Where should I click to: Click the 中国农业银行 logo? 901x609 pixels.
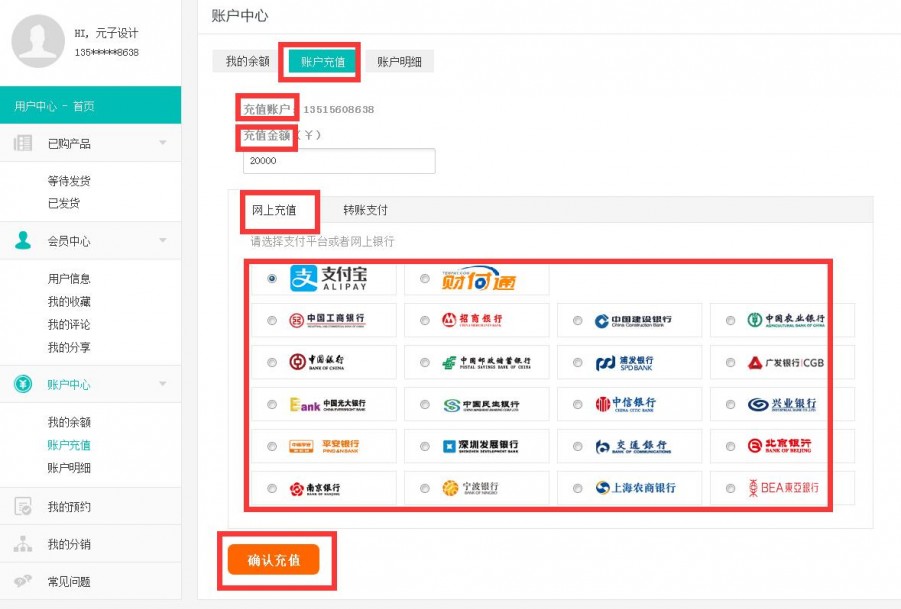[786, 320]
